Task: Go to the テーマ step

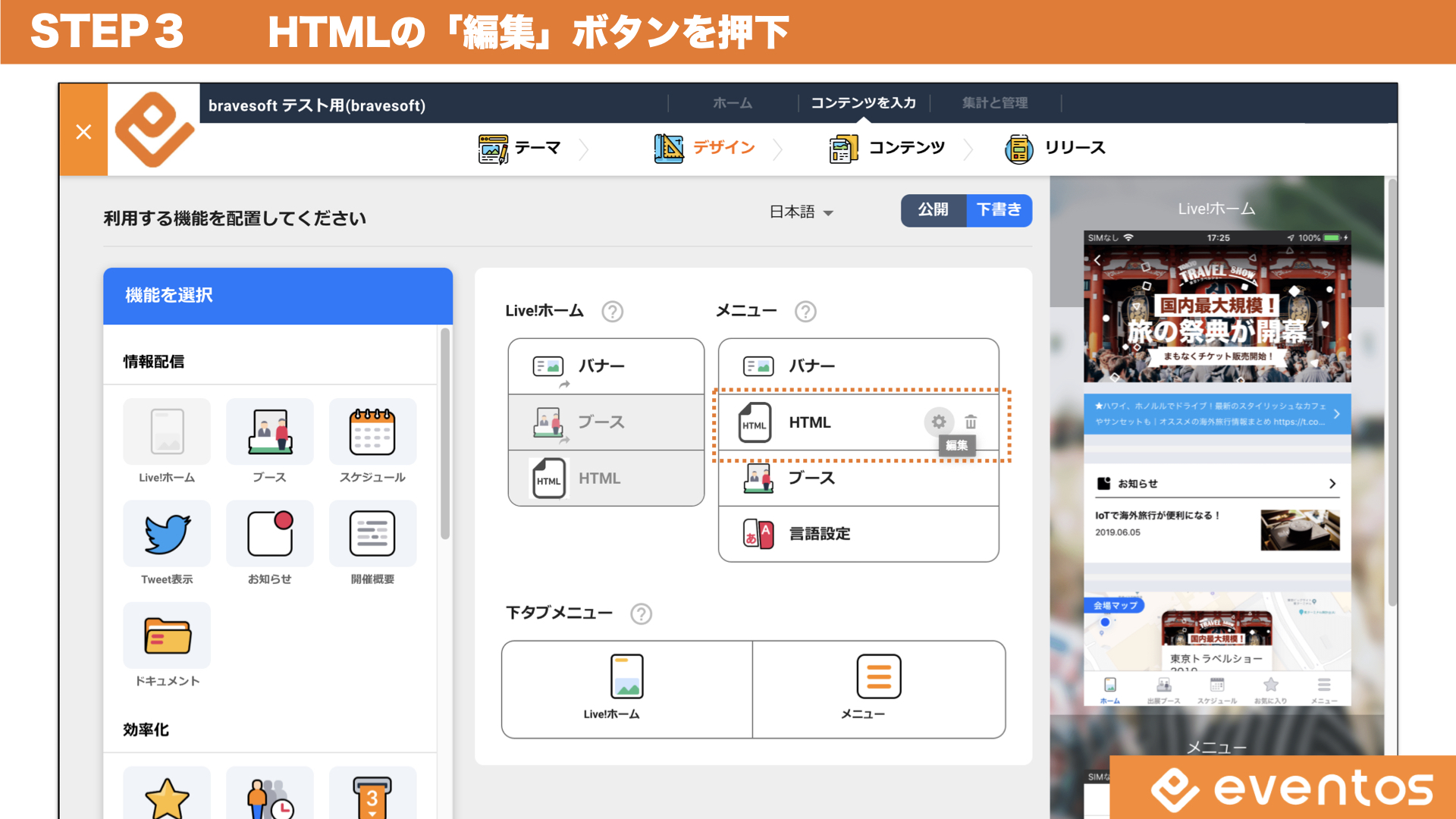Action: click(x=519, y=149)
